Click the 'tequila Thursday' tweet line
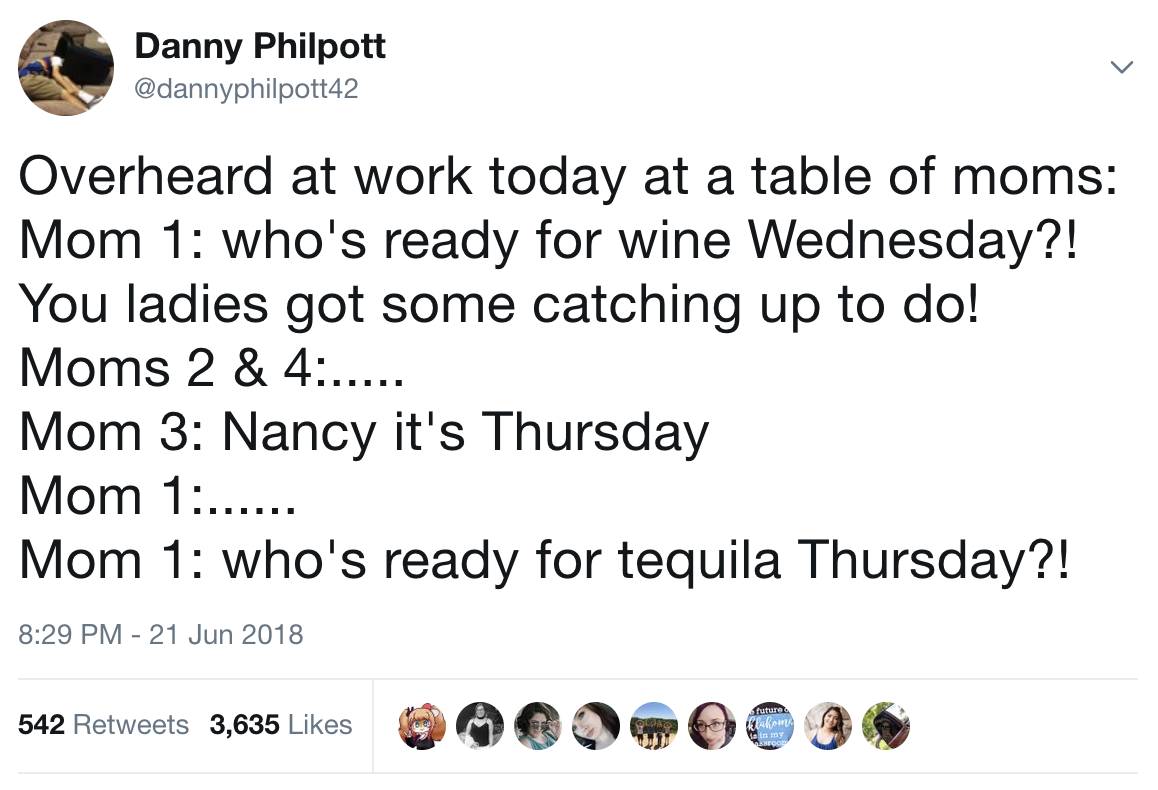The width and height of the screenshot is (1158, 790). [x=544, y=560]
